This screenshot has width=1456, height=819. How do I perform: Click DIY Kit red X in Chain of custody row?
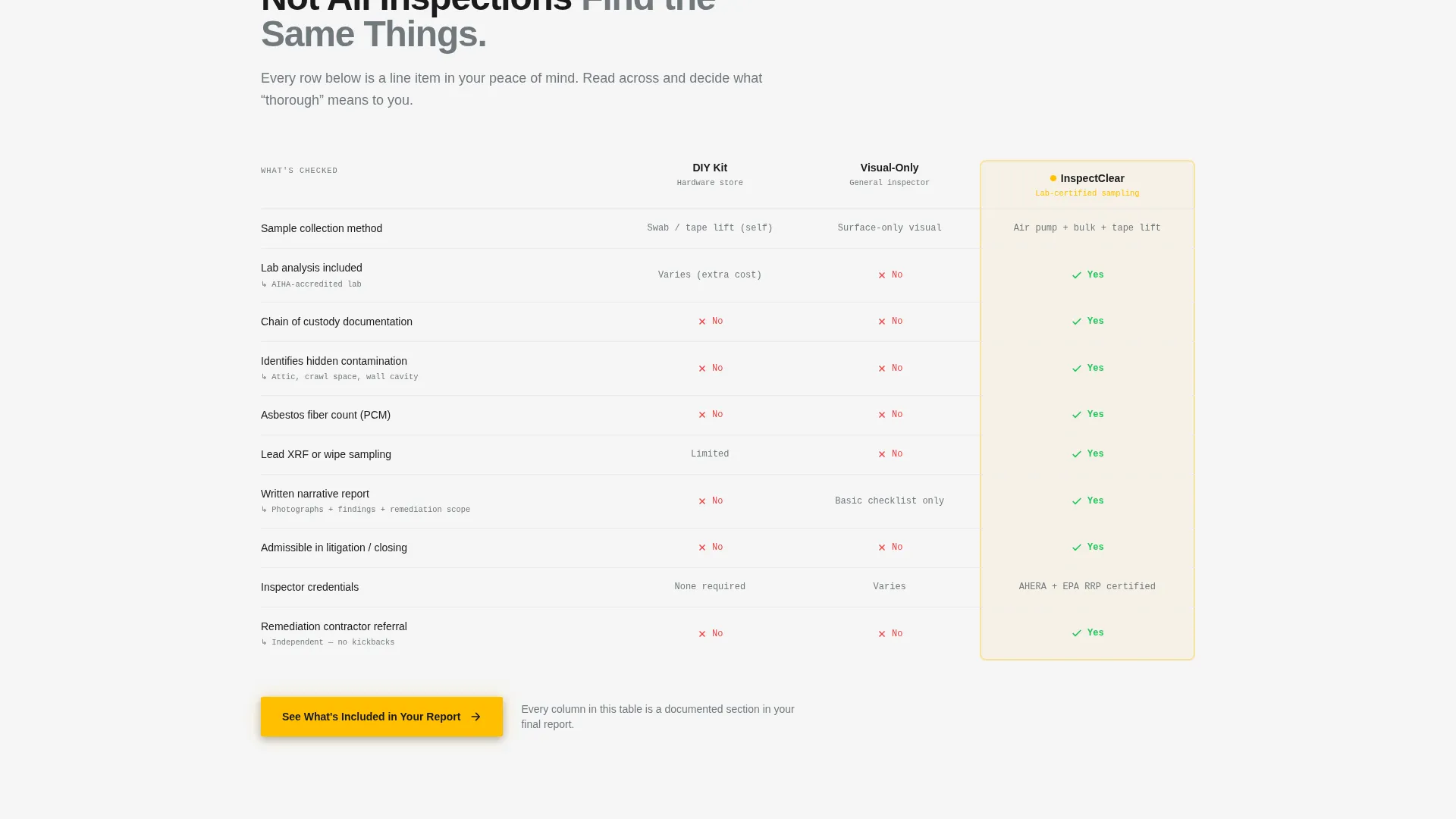(702, 322)
